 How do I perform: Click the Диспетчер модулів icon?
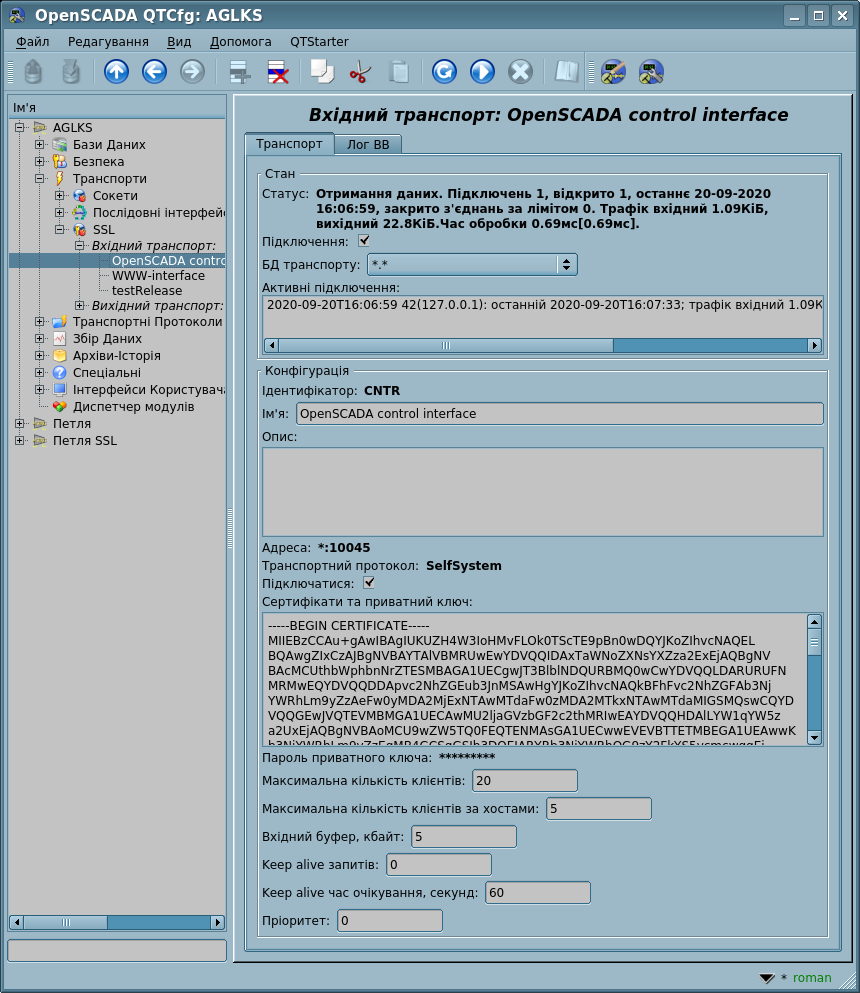click(x=60, y=407)
